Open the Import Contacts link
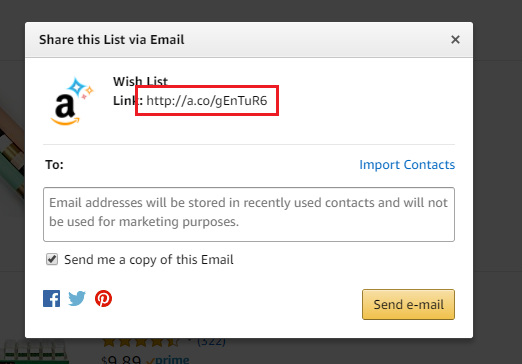This screenshot has width=522, height=364. tap(407, 165)
